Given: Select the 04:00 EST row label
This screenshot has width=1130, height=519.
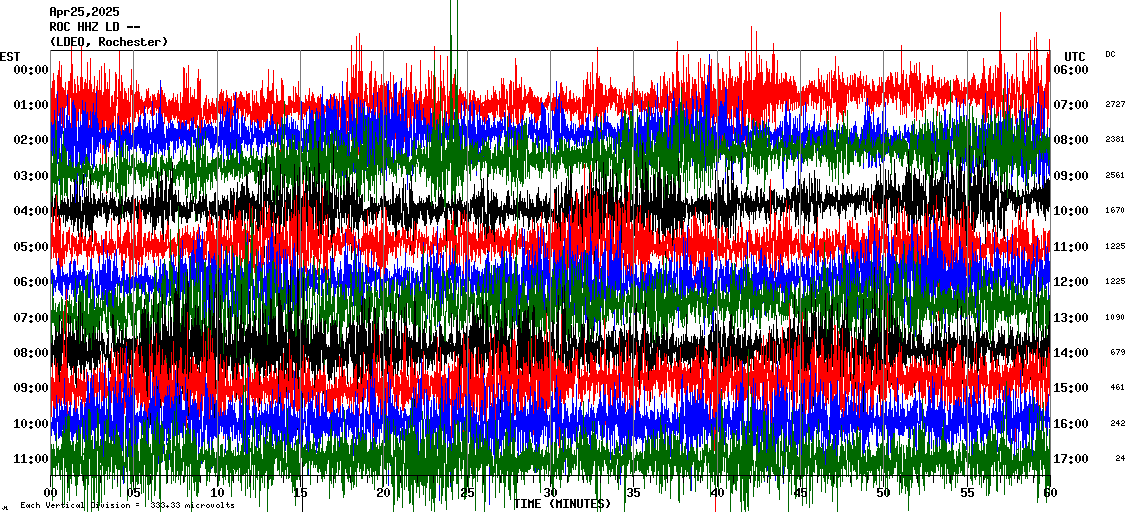Looking at the screenshot, I should tap(31, 211).
